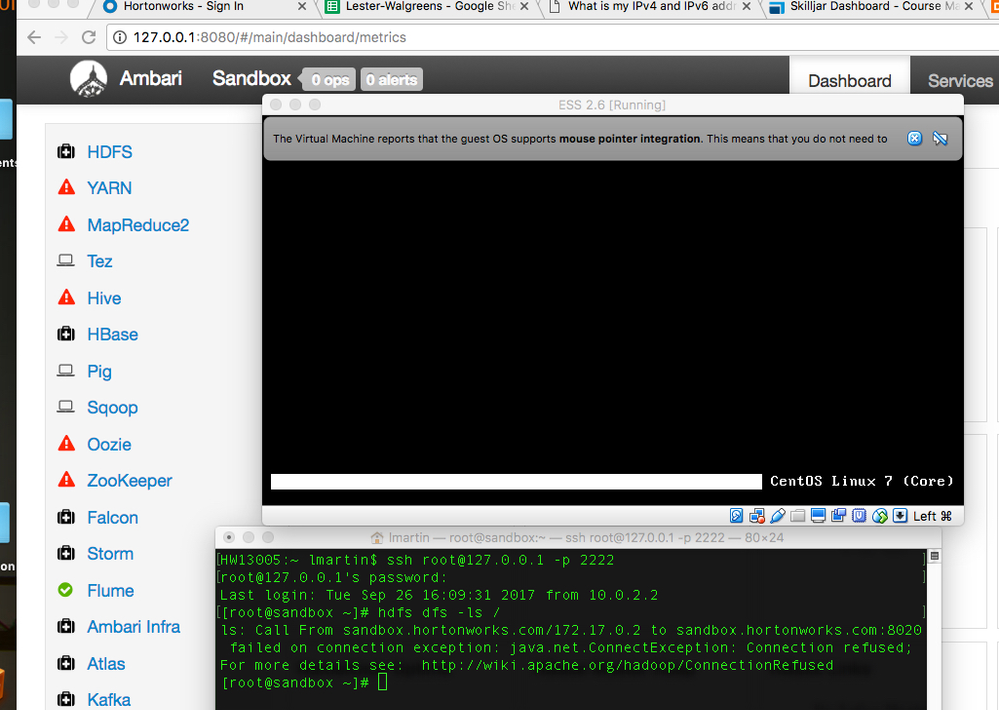Click the site info icon in address bar
Image resolution: width=999 pixels, height=710 pixels.
click(x=119, y=38)
